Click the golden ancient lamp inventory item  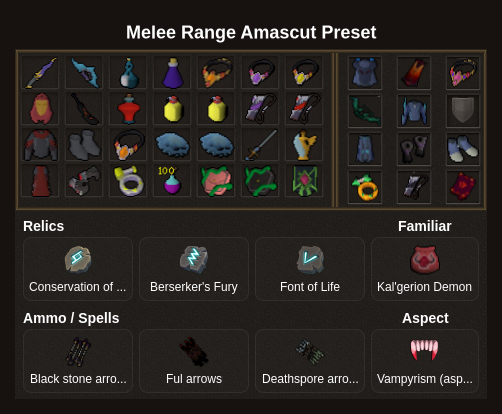[x=304, y=145]
